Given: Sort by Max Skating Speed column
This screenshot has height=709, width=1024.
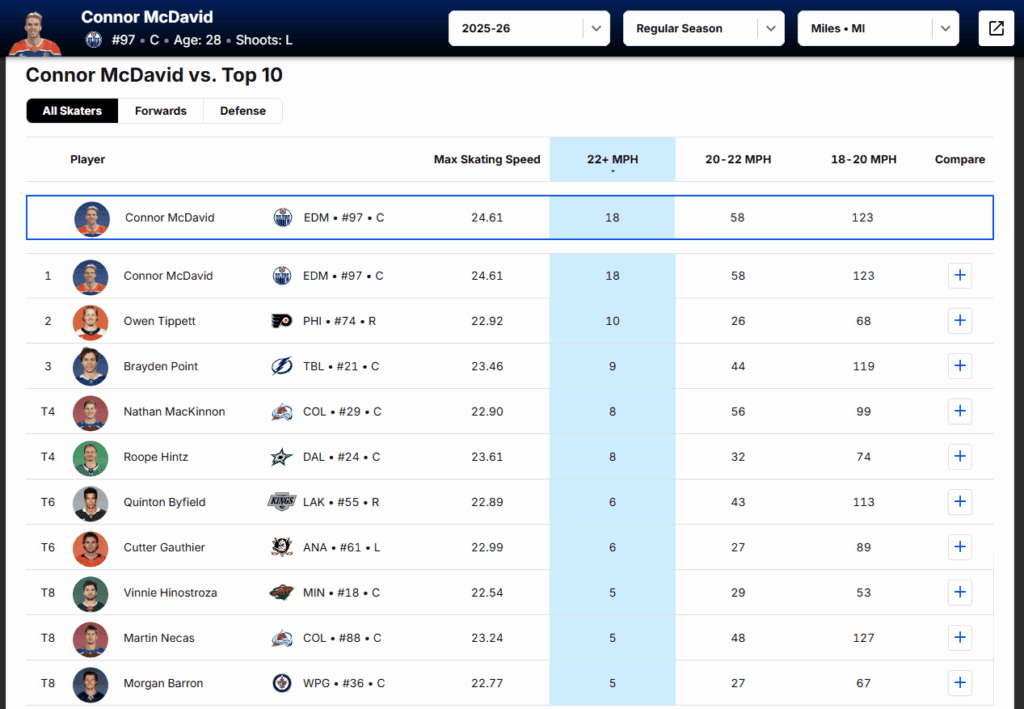Looking at the screenshot, I should click(487, 159).
